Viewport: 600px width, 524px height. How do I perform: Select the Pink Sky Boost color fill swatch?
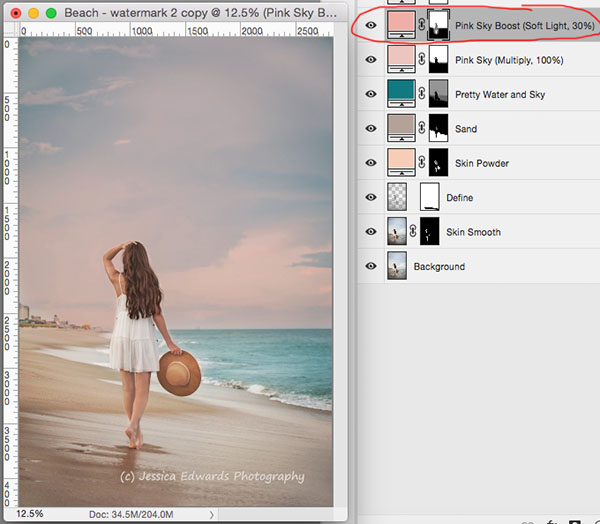[x=401, y=25]
